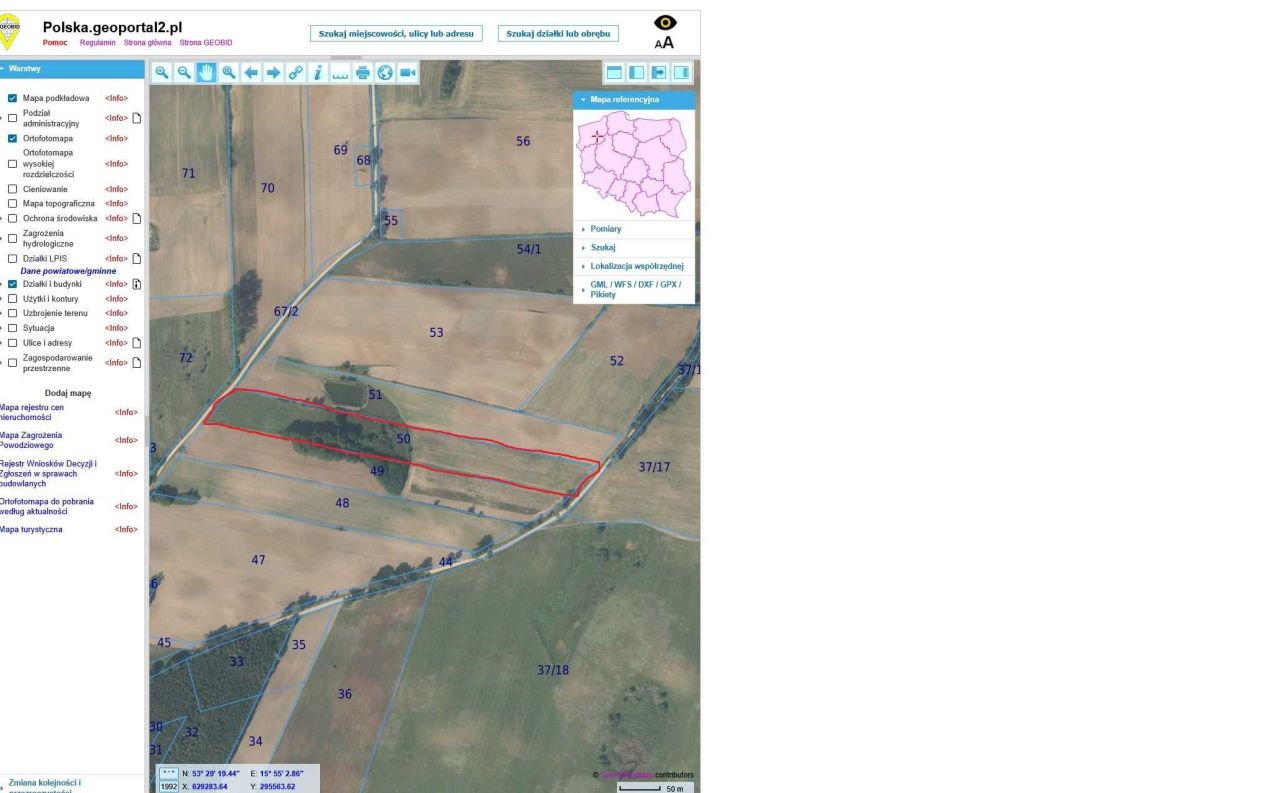1280x793 pixels.
Task: Enable Użytki i kontury layer
Action: click(x=13, y=299)
